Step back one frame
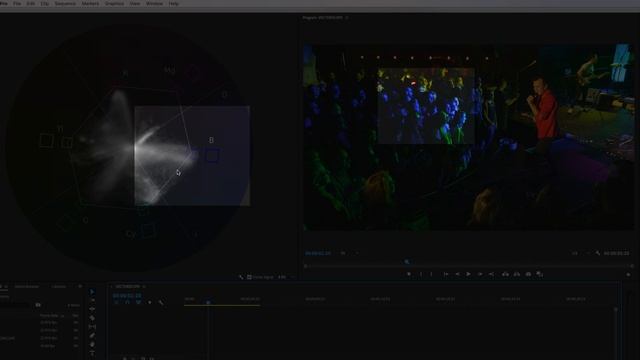 (457, 274)
